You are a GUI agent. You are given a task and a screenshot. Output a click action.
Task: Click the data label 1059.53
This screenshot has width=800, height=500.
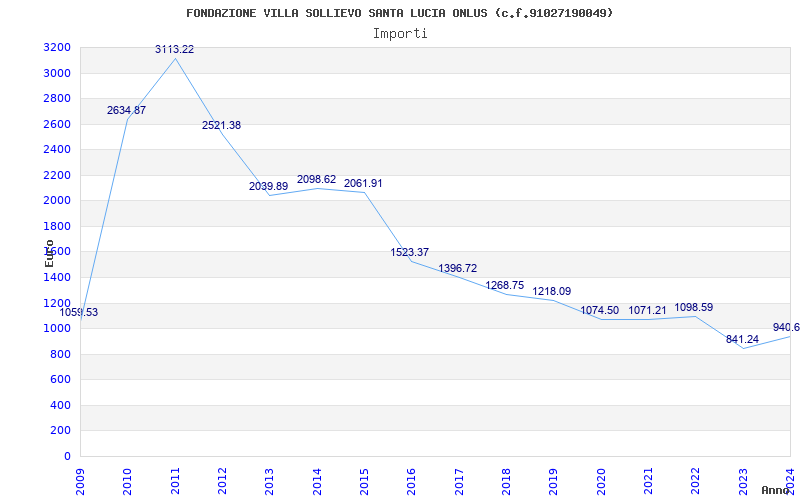click(x=79, y=313)
